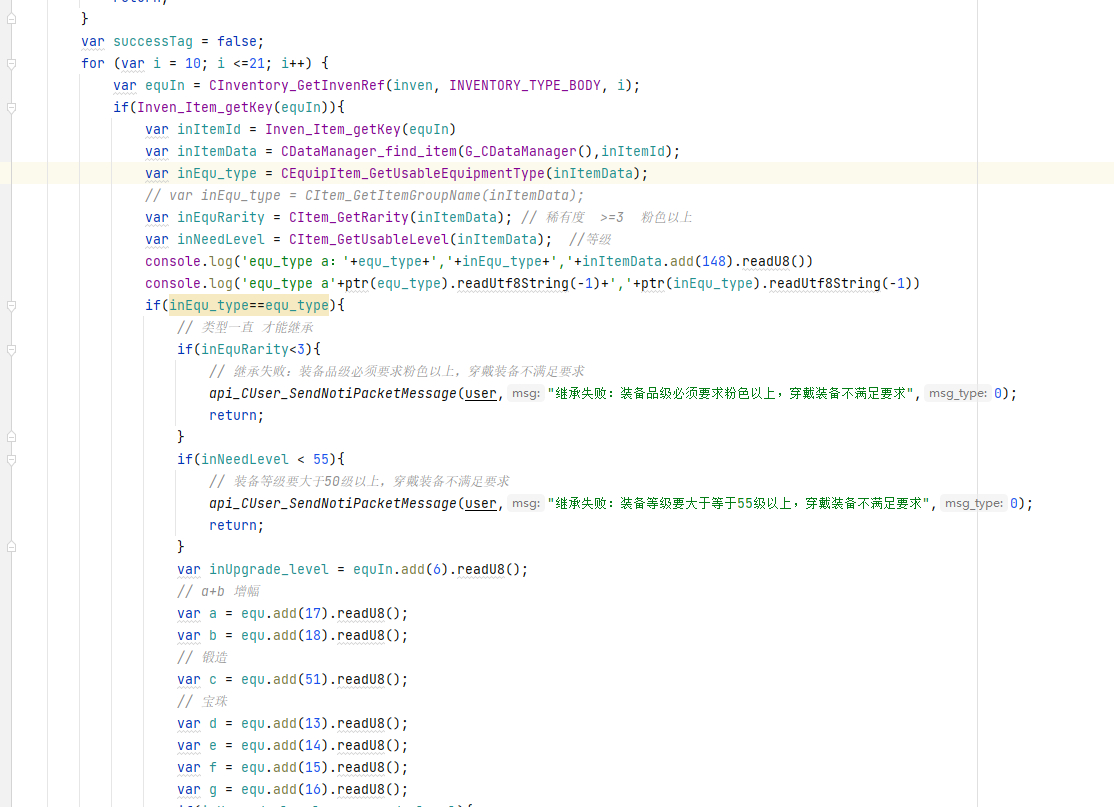This screenshot has width=1114, height=807.
Task: Click msg: hint in the first SendNotiPacketMessage call
Action: click(x=525, y=394)
